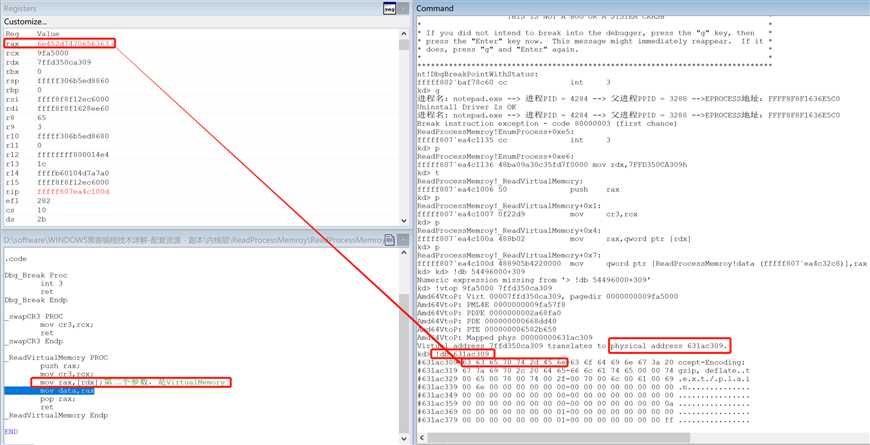Click the END keyword in source
The height and width of the screenshot is (445, 870).
[x=11, y=431]
